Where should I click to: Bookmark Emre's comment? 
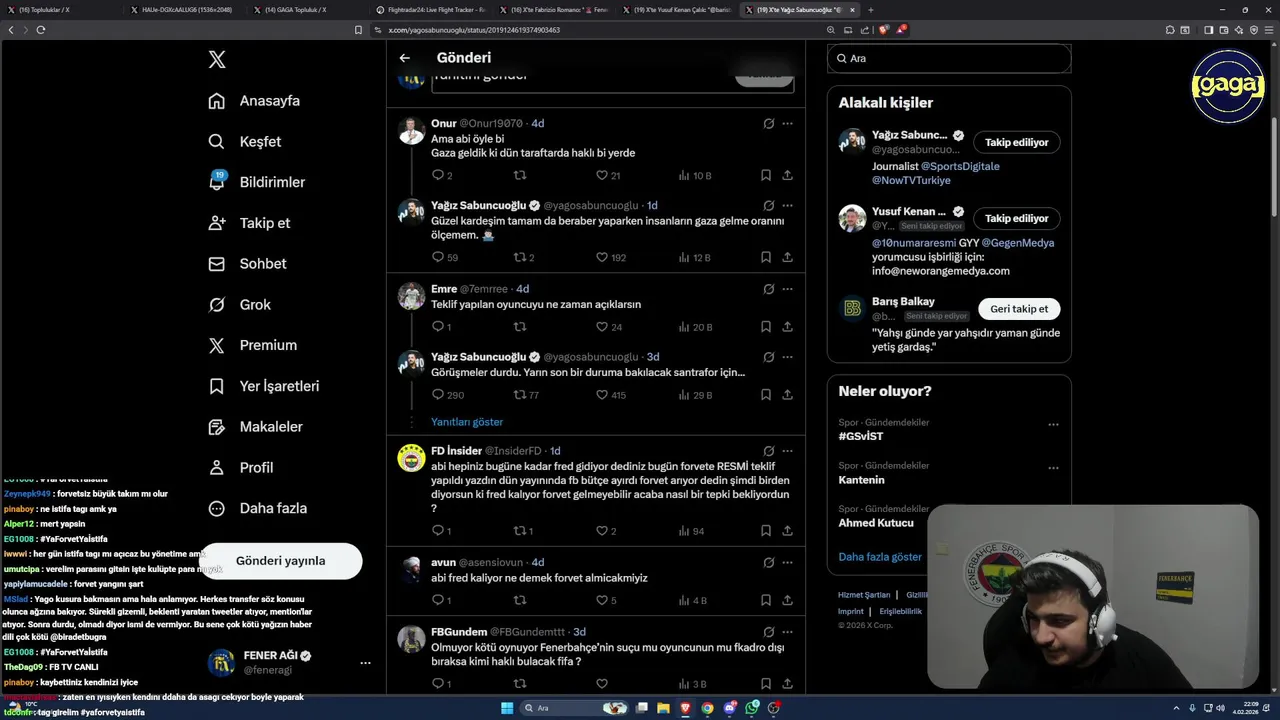pyautogui.click(x=766, y=327)
